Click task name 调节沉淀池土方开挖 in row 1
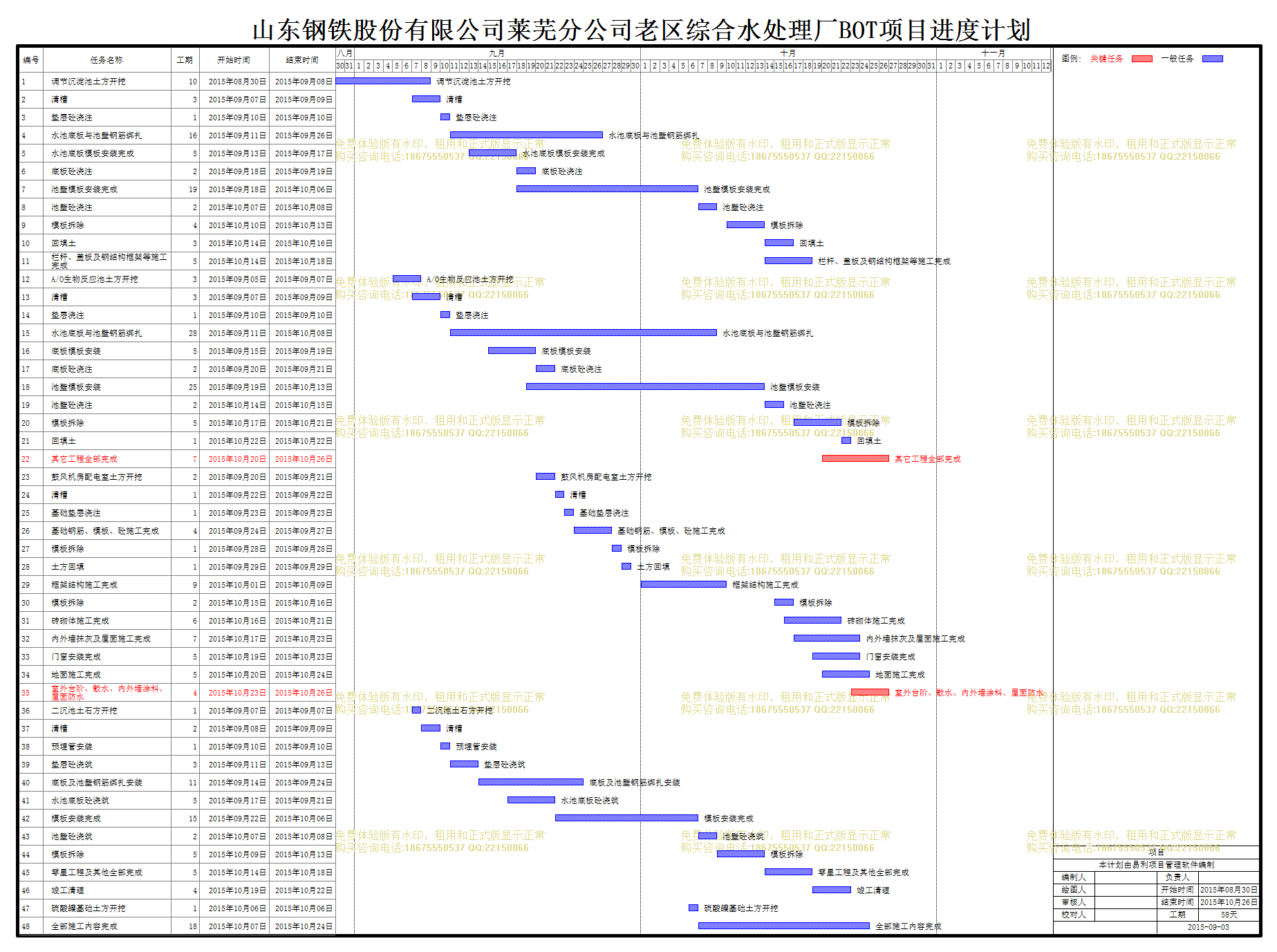 point(88,82)
